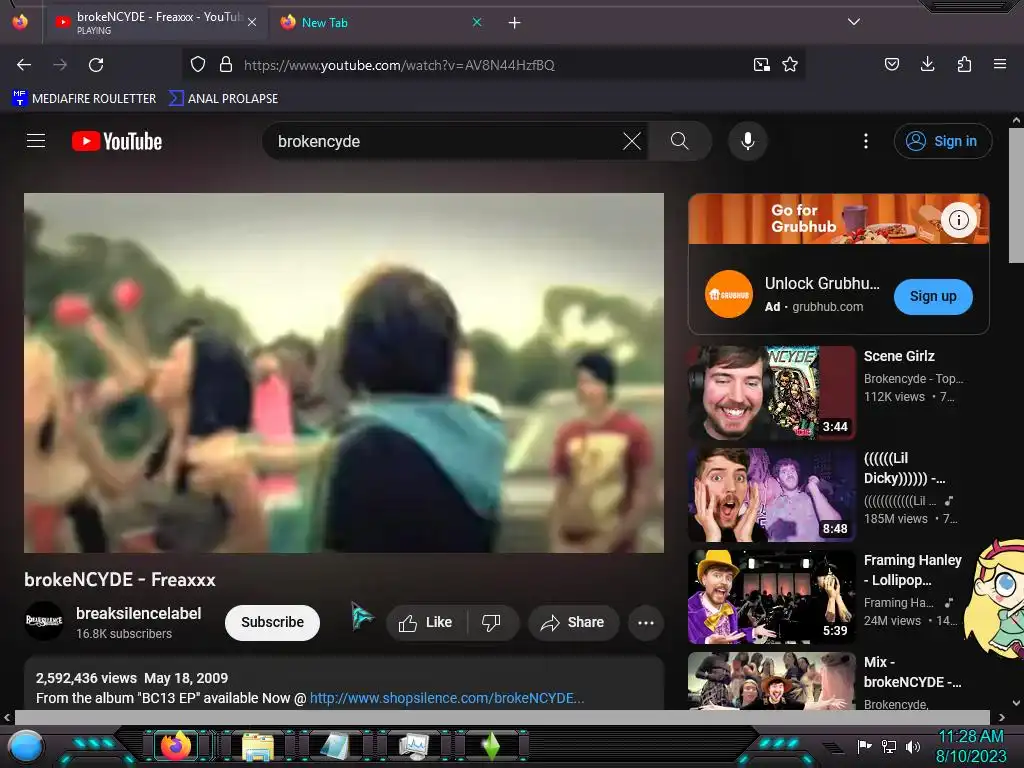Viewport: 1024px width, 768px height.
Task: Open the shopsilence.com link in description
Action: pyautogui.click(x=447, y=698)
